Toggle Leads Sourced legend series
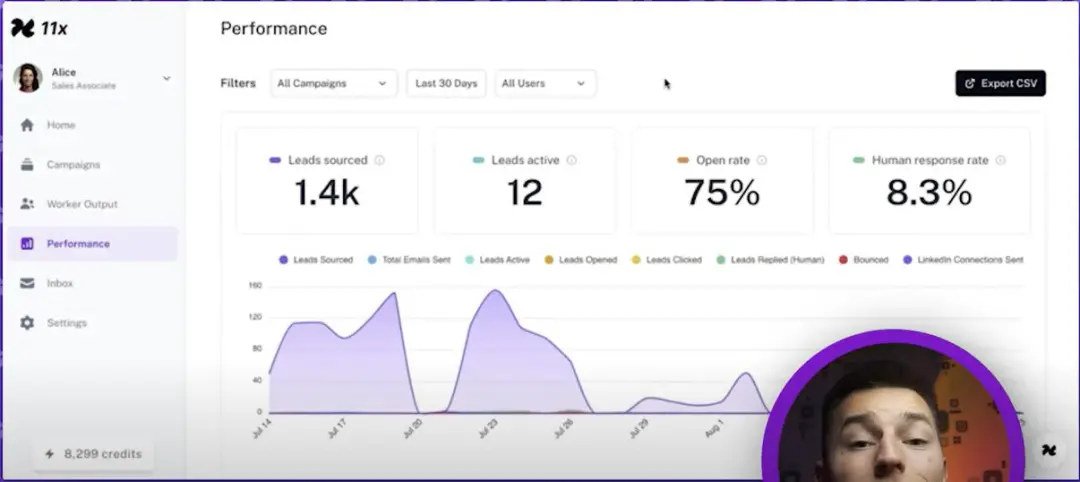The width and height of the screenshot is (1080, 482). (315, 260)
